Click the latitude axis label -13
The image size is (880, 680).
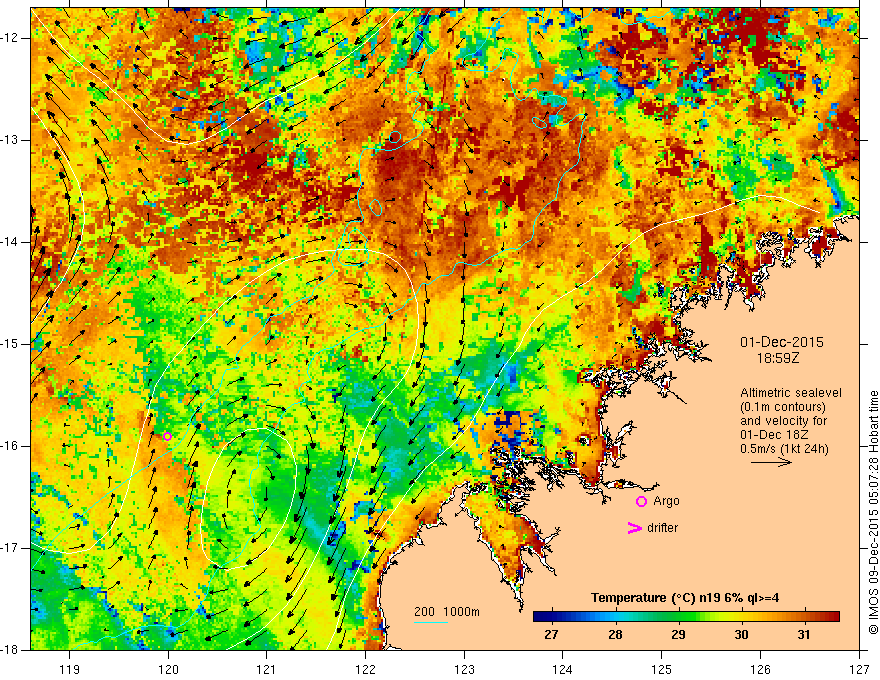tap(10, 140)
